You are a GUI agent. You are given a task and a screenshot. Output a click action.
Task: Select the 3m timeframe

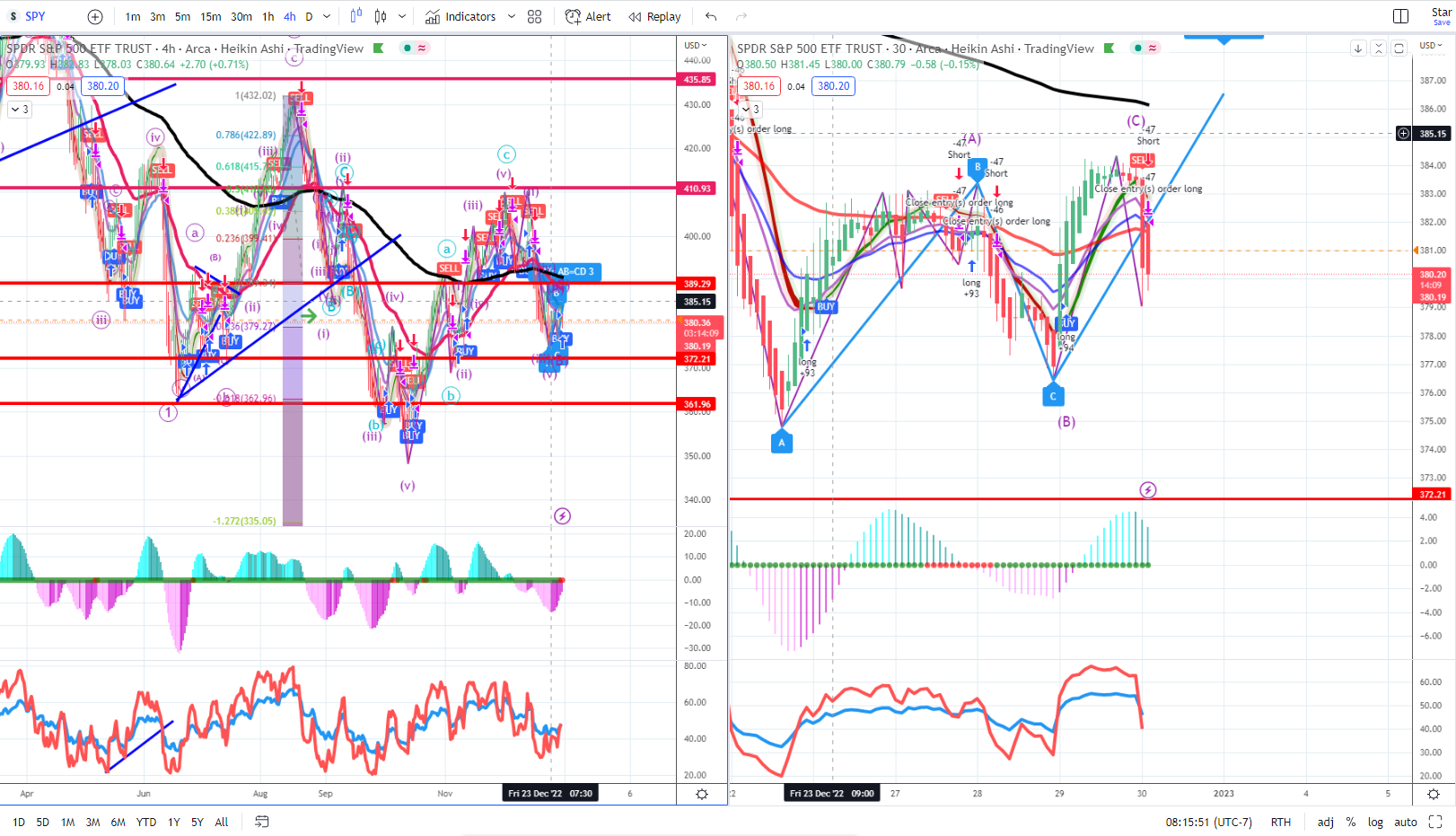[x=158, y=16]
